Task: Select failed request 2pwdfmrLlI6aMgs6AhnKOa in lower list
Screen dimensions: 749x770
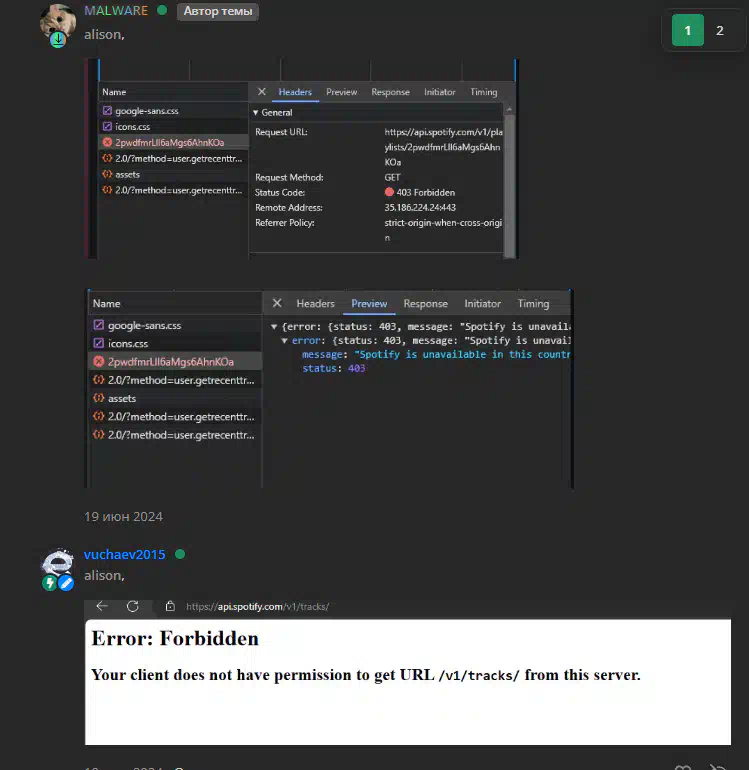Action: point(175,361)
